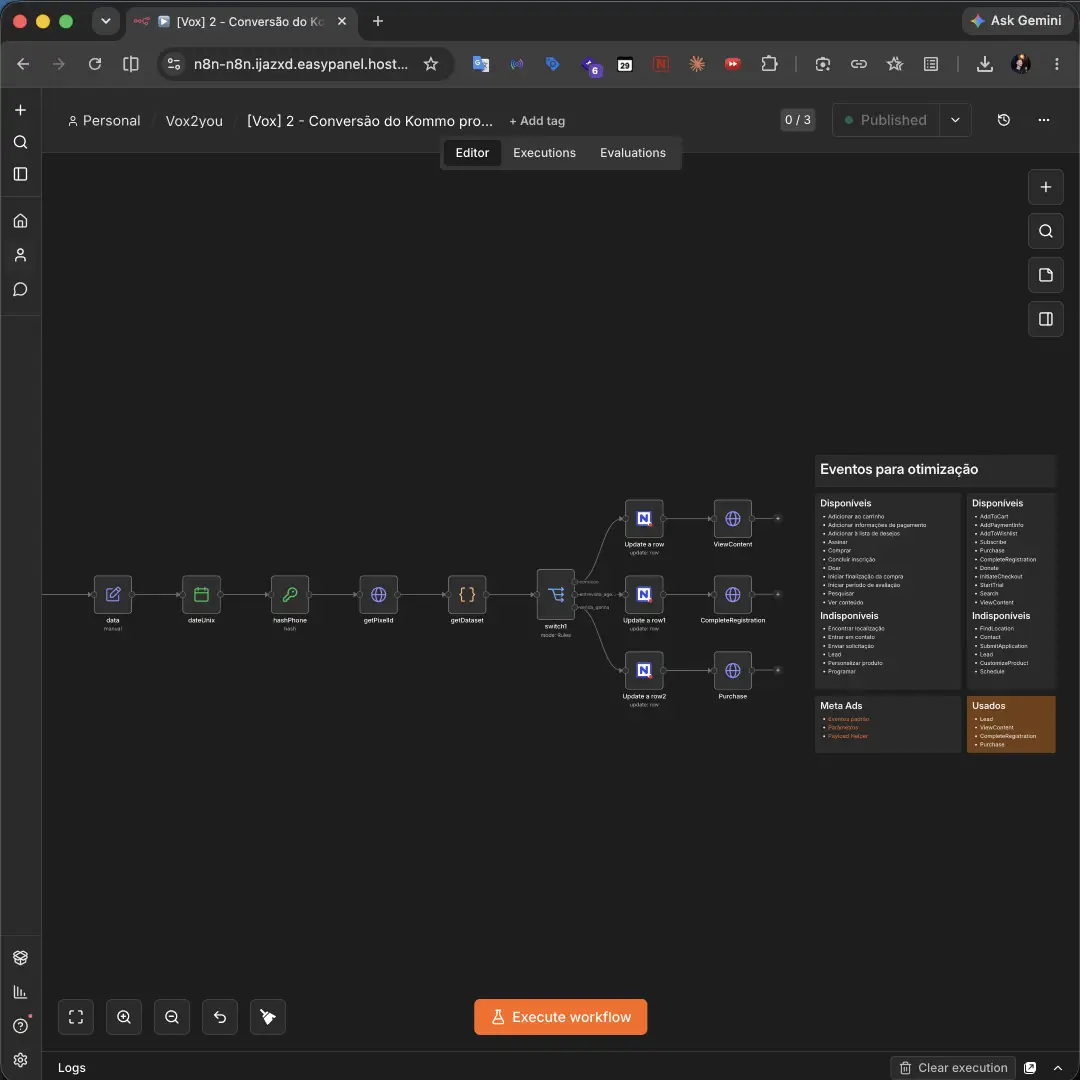Open the workflow three-dots options menu
This screenshot has width=1080, height=1080.
click(x=1044, y=120)
